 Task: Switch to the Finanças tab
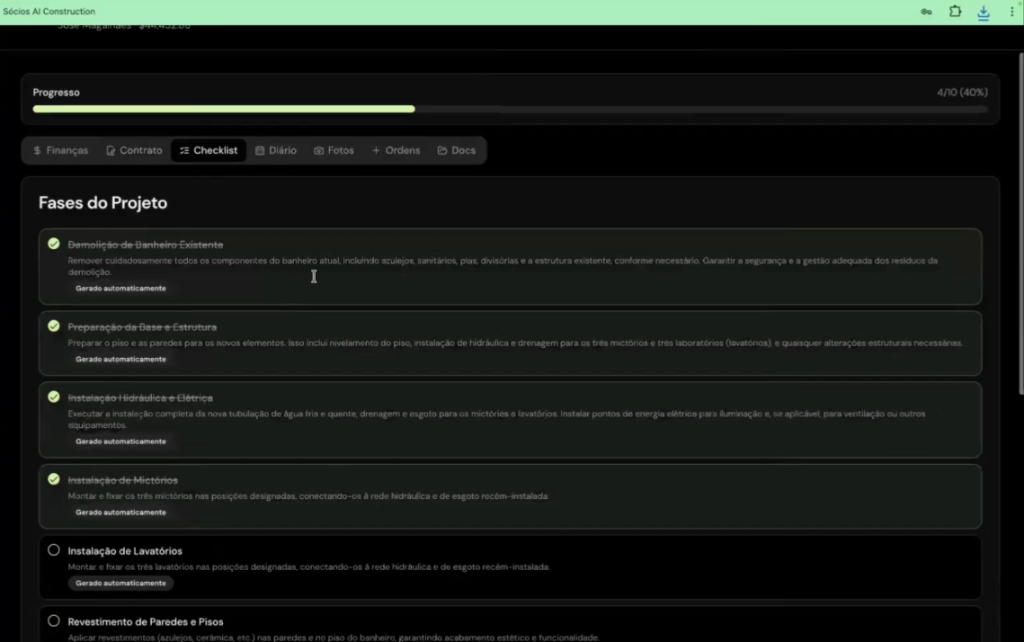(61, 150)
